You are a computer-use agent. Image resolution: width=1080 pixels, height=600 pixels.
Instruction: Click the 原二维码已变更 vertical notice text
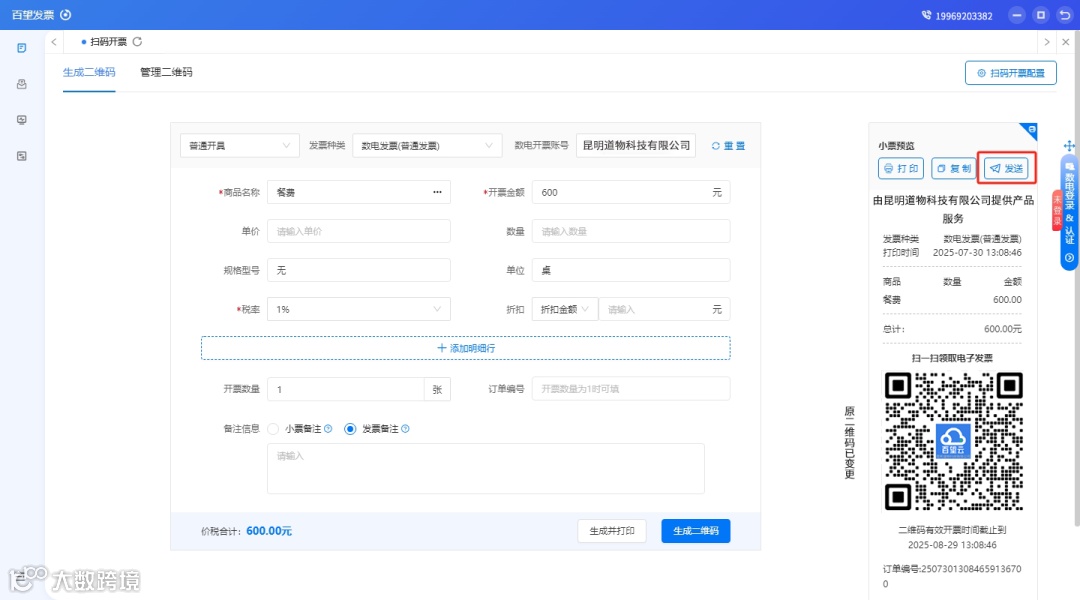point(850,443)
